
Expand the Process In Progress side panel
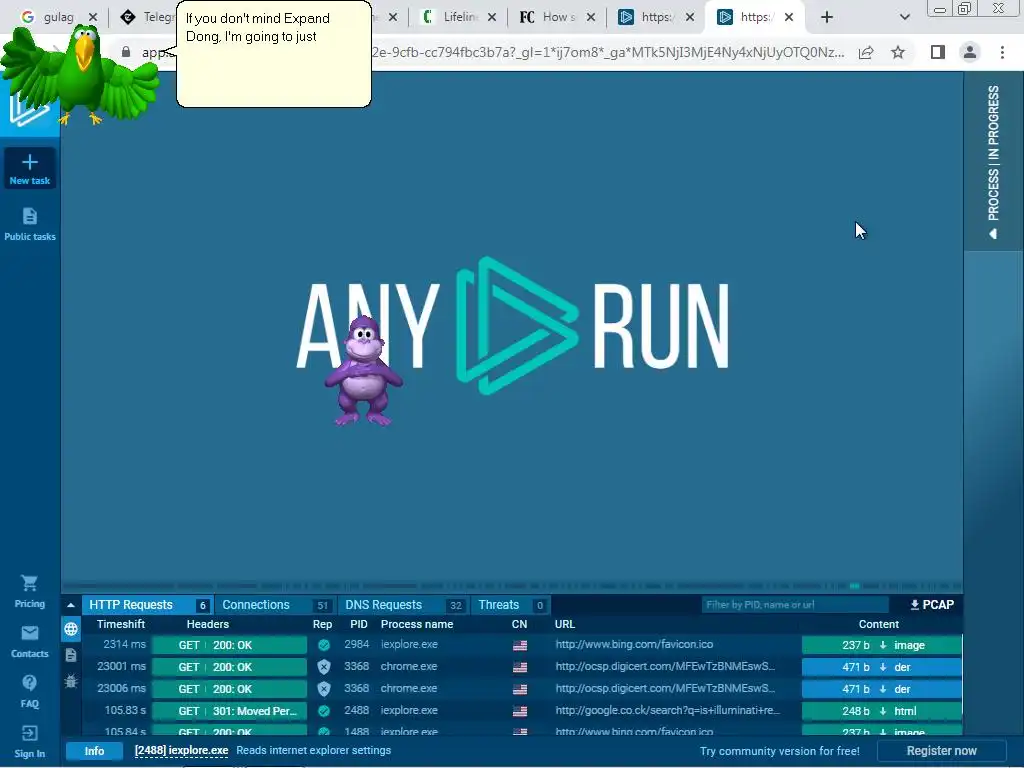click(x=993, y=162)
